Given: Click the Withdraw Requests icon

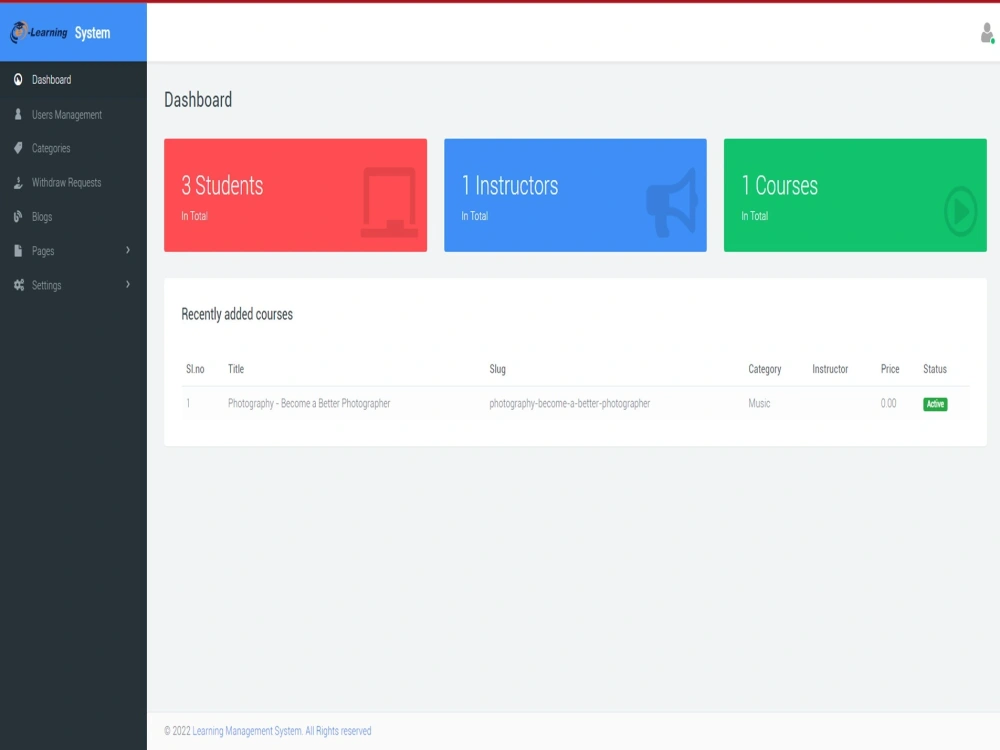Looking at the screenshot, I should [x=17, y=182].
